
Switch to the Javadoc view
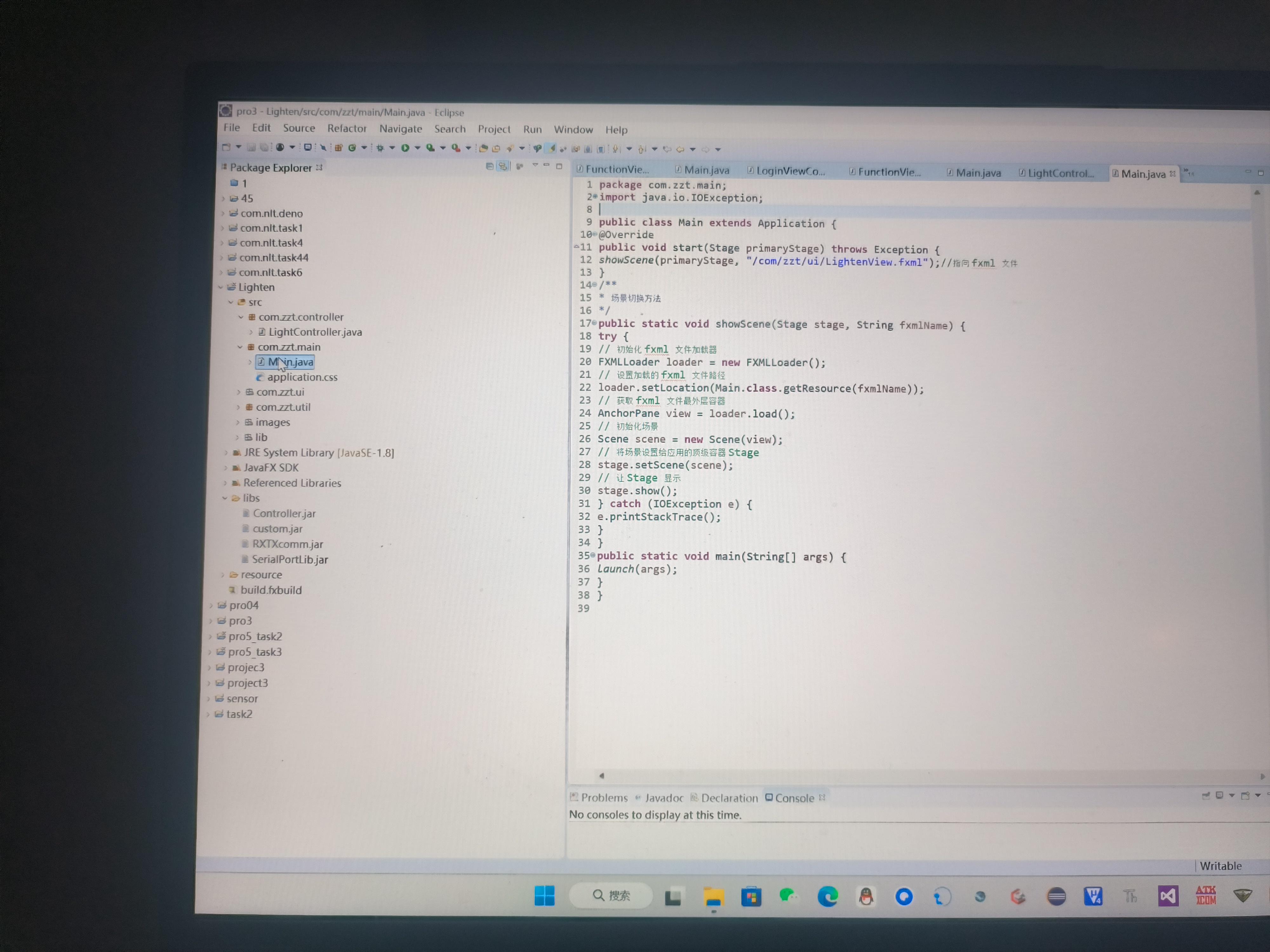point(664,798)
